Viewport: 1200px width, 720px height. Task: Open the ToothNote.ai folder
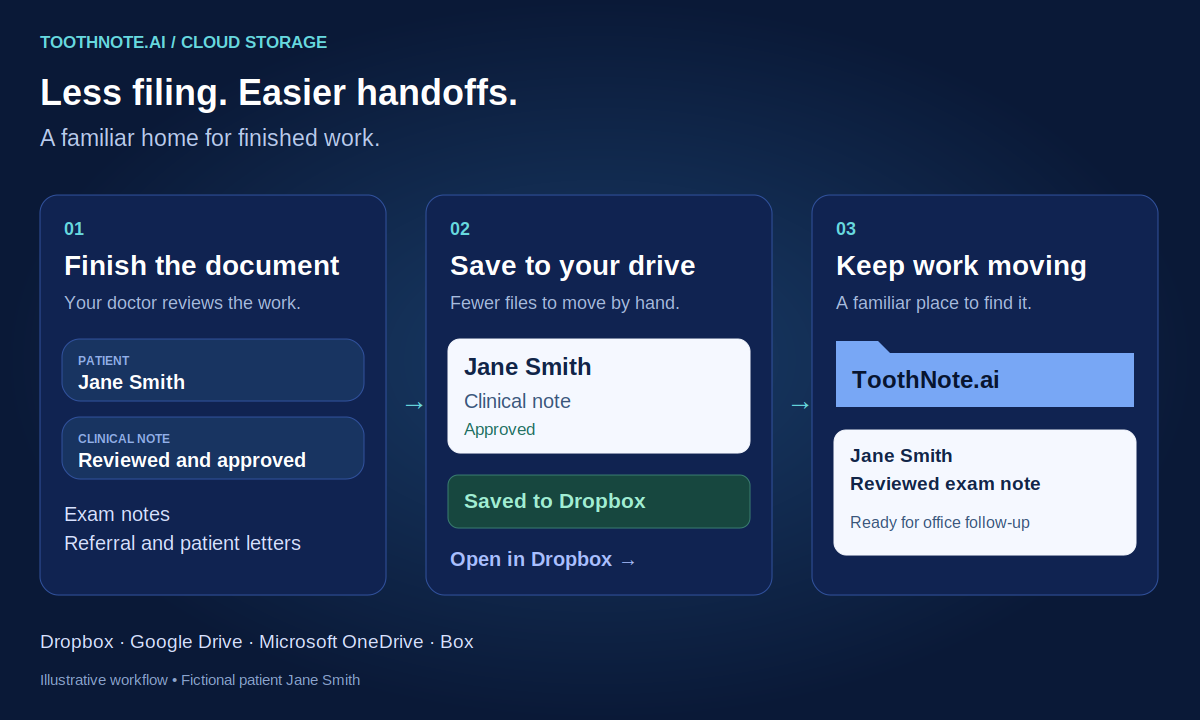point(985,374)
